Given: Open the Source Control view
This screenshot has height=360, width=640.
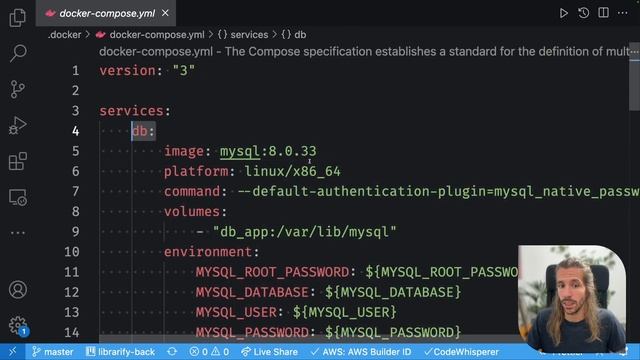Looking at the screenshot, I should point(18,89).
